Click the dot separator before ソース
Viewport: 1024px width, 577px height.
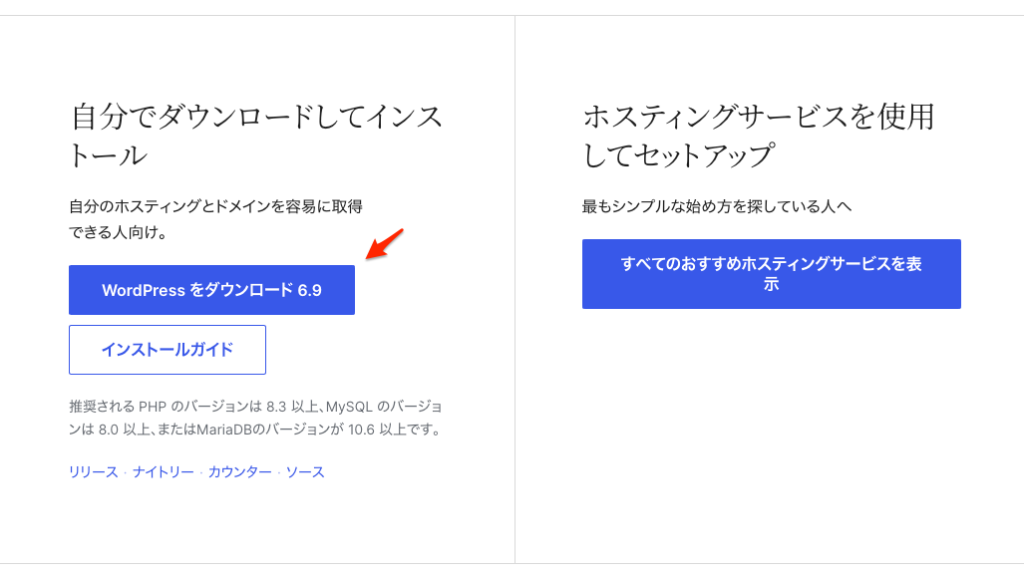coord(279,473)
